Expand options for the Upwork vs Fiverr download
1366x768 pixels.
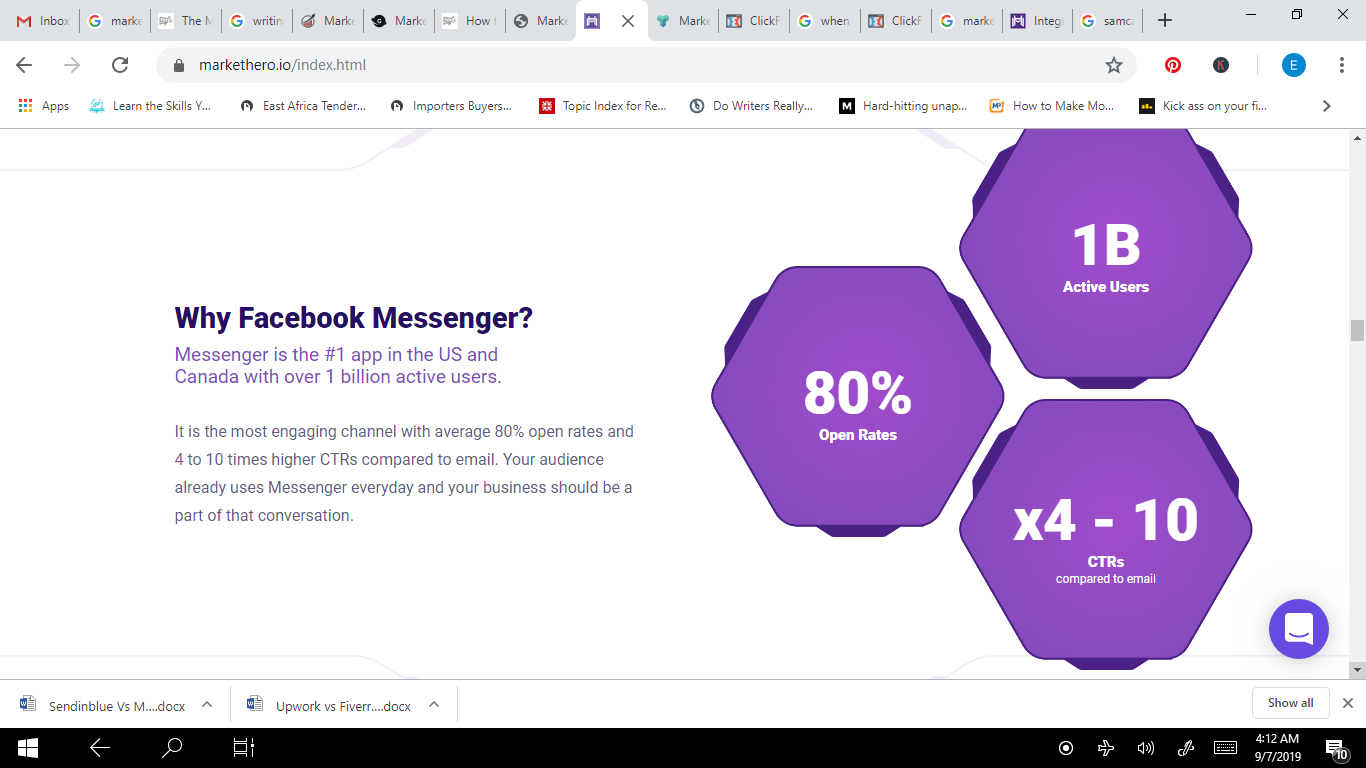coord(434,704)
